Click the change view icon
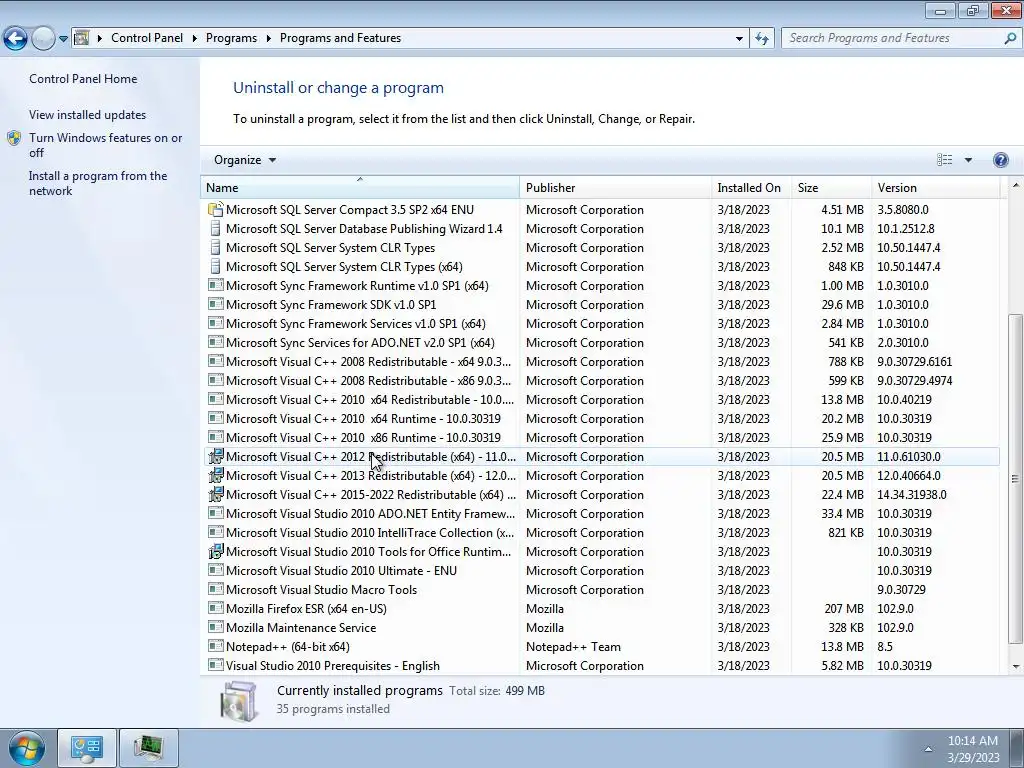This screenshot has height=768, width=1024. [x=944, y=160]
